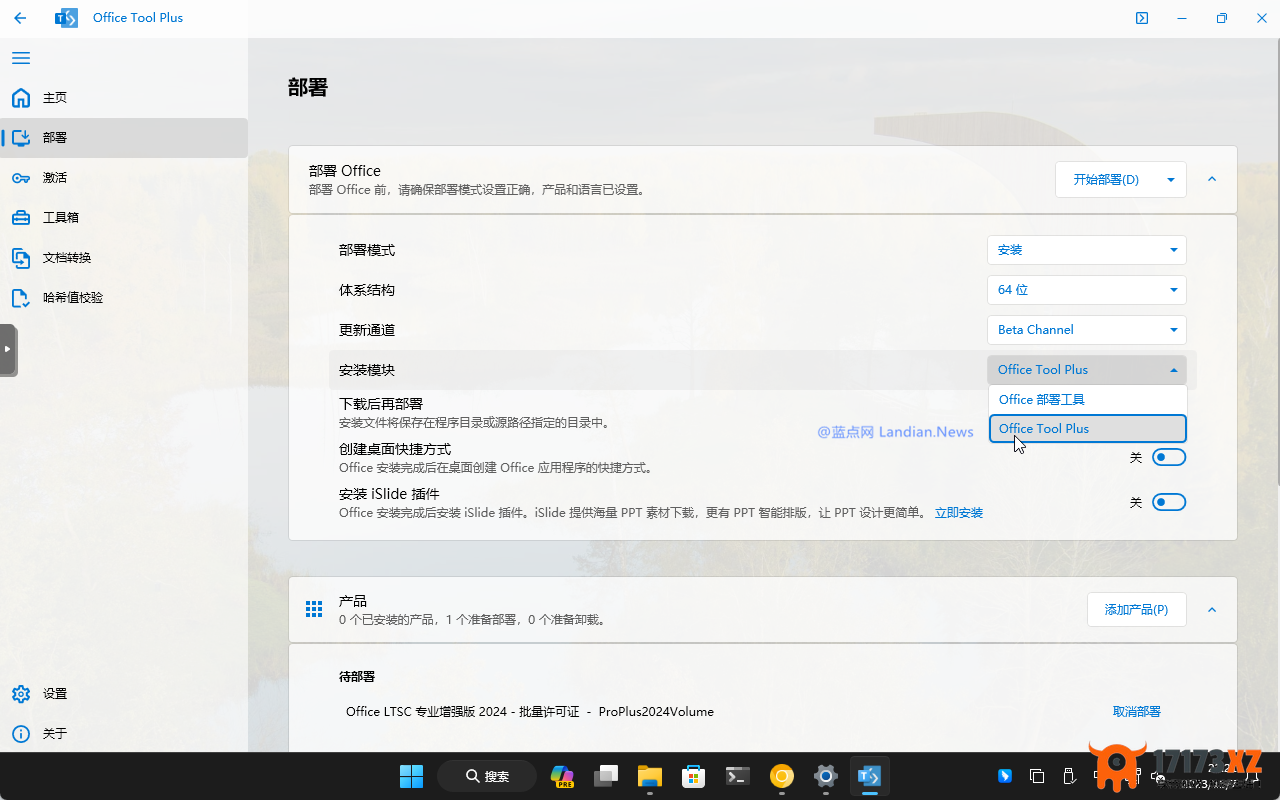Screen dimensions: 1280x800
Task: Open the 体系结构 dropdown showing 64 位
Action: 1087,290
